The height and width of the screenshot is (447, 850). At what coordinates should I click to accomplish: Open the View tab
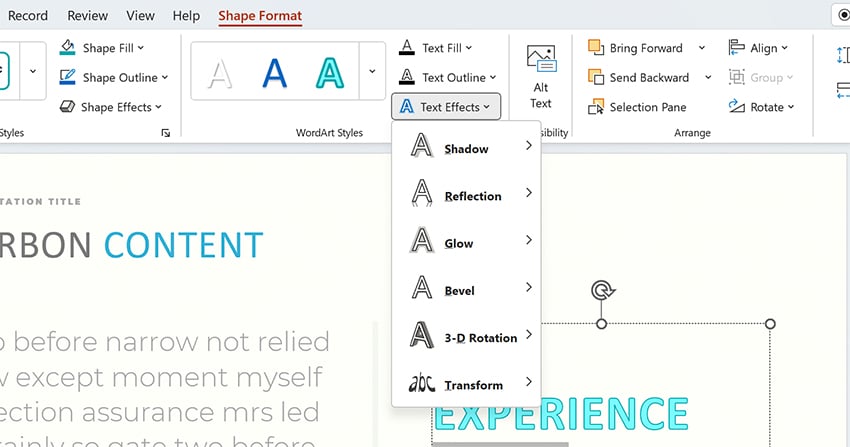pos(140,16)
